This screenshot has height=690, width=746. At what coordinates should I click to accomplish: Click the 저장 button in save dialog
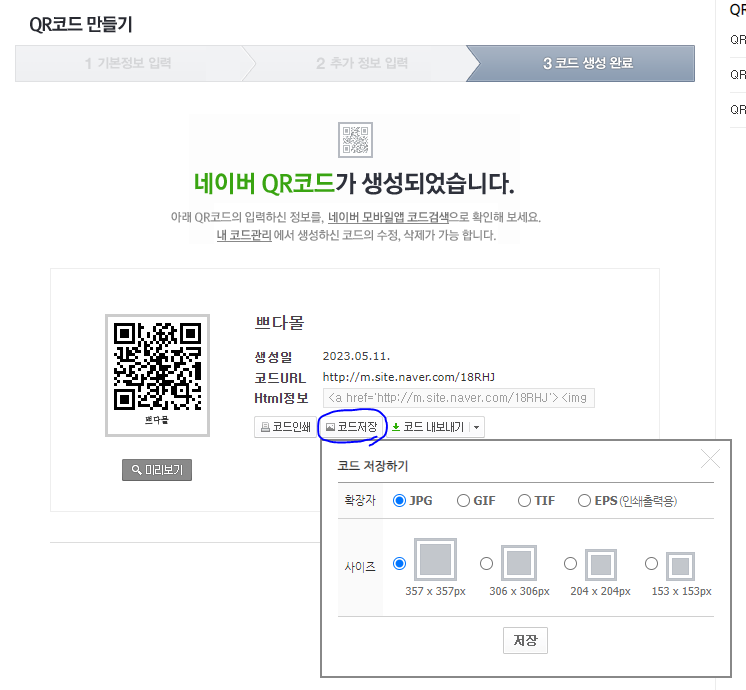point(525,640)
